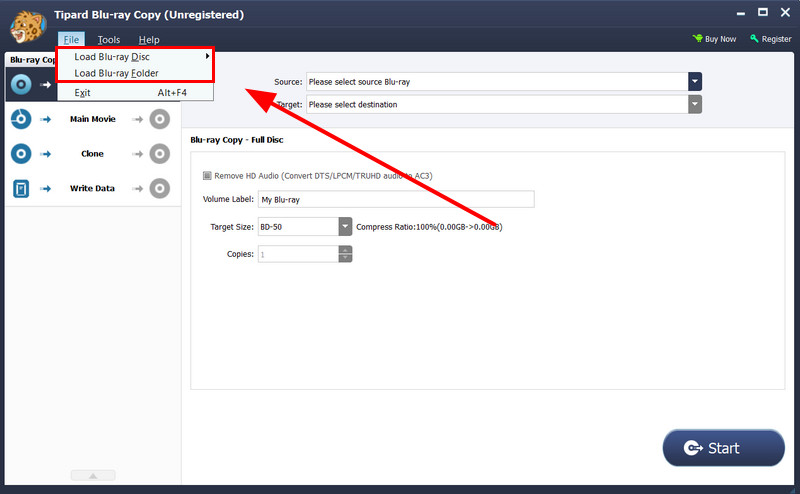Close the Tipard Blu-ray Copy window

(x=785, y=12)
